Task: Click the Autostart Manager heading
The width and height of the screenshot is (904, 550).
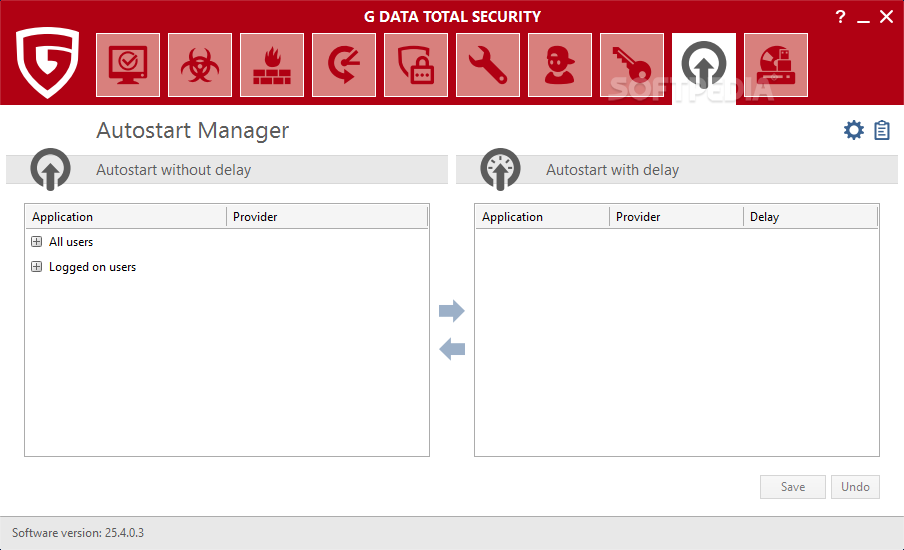Action: pos(193,131)
